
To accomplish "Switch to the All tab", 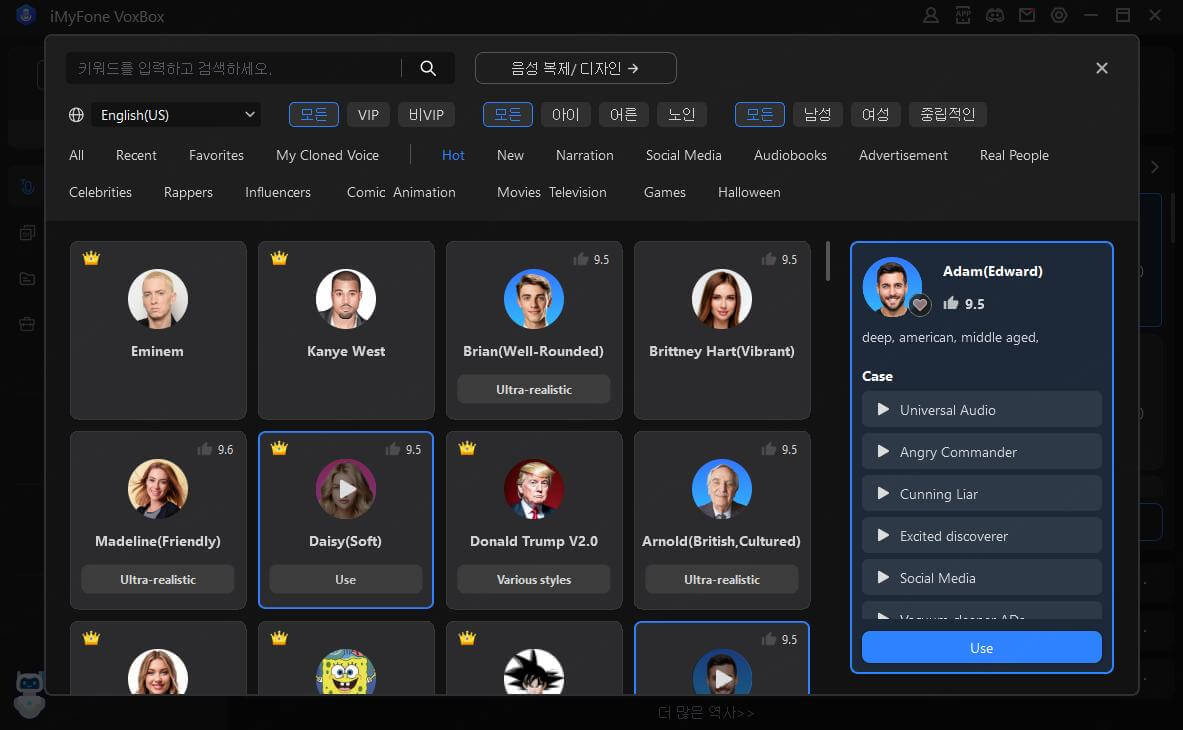I will click(x=76, y=155).
